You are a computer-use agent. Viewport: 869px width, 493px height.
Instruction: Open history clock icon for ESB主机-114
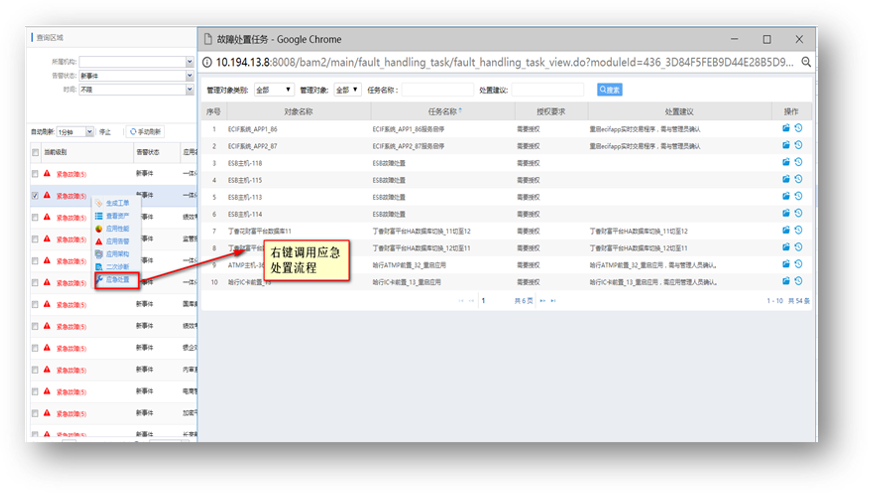pos(798,213)
